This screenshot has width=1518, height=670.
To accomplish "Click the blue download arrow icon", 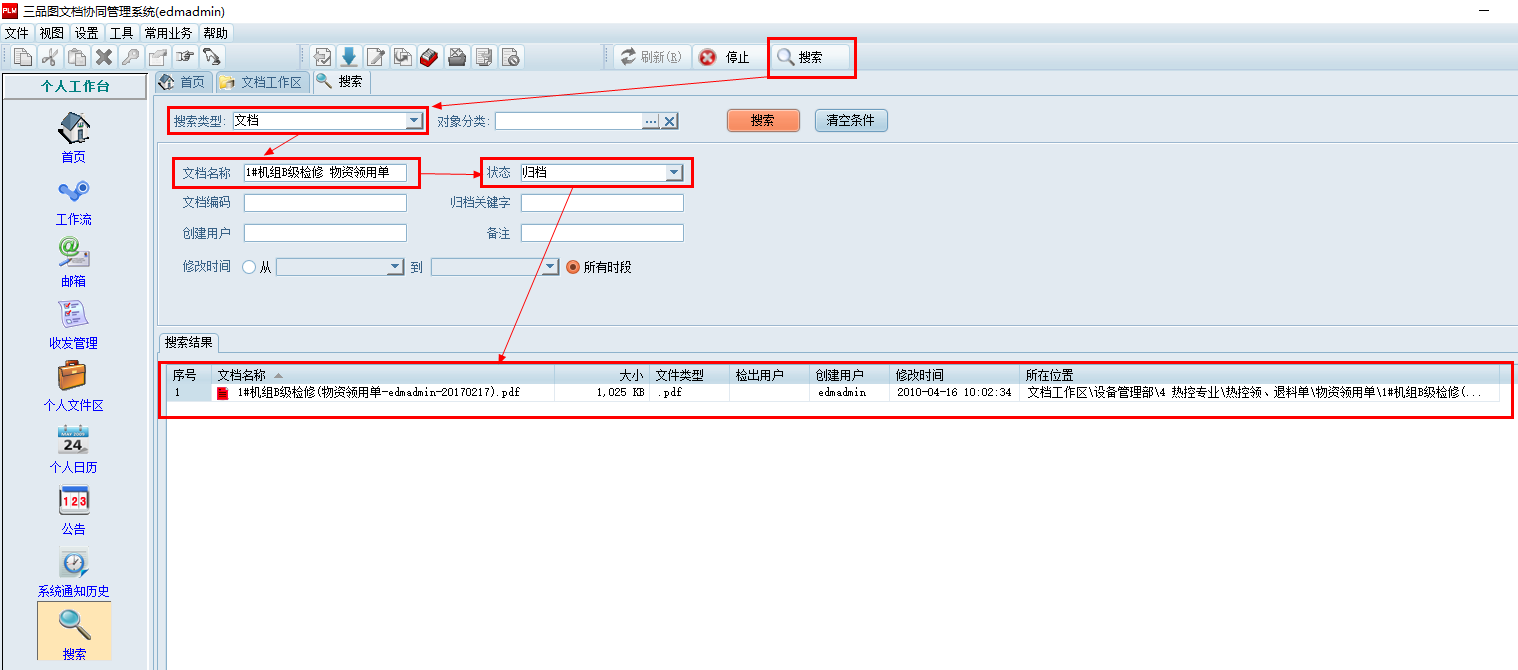I will [349, 57].
